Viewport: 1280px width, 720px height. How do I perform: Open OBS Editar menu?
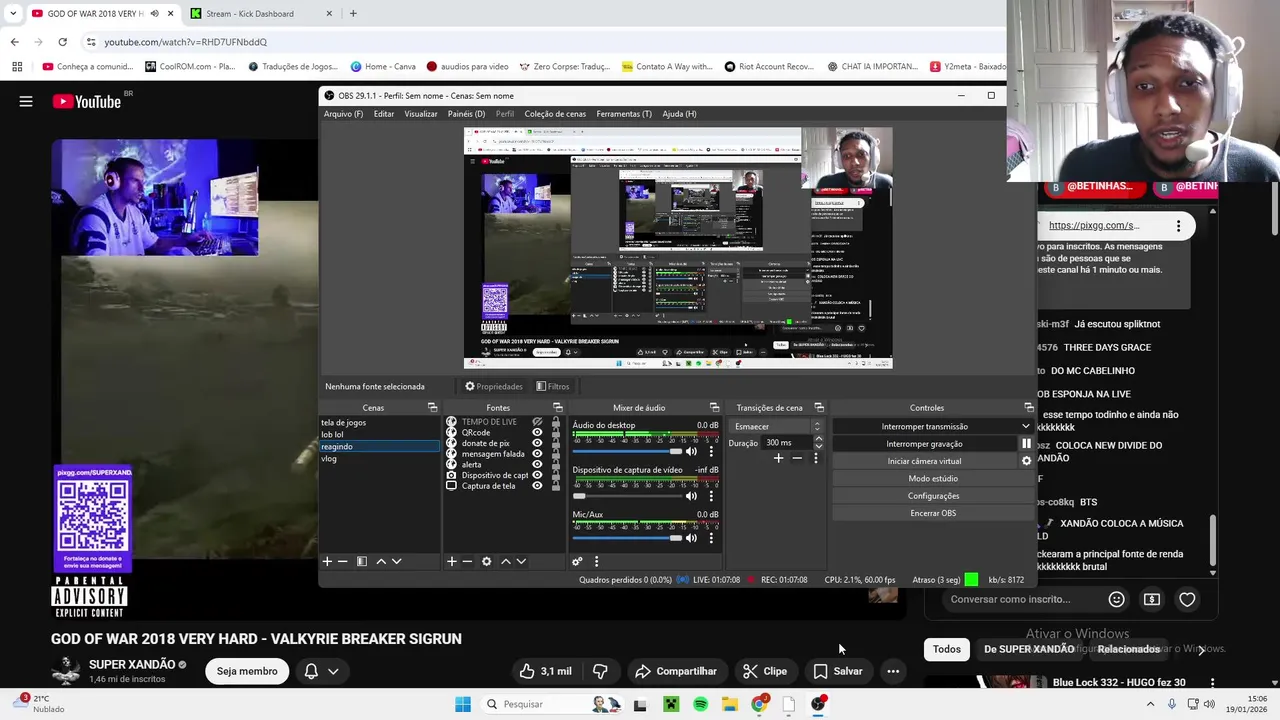384,114
